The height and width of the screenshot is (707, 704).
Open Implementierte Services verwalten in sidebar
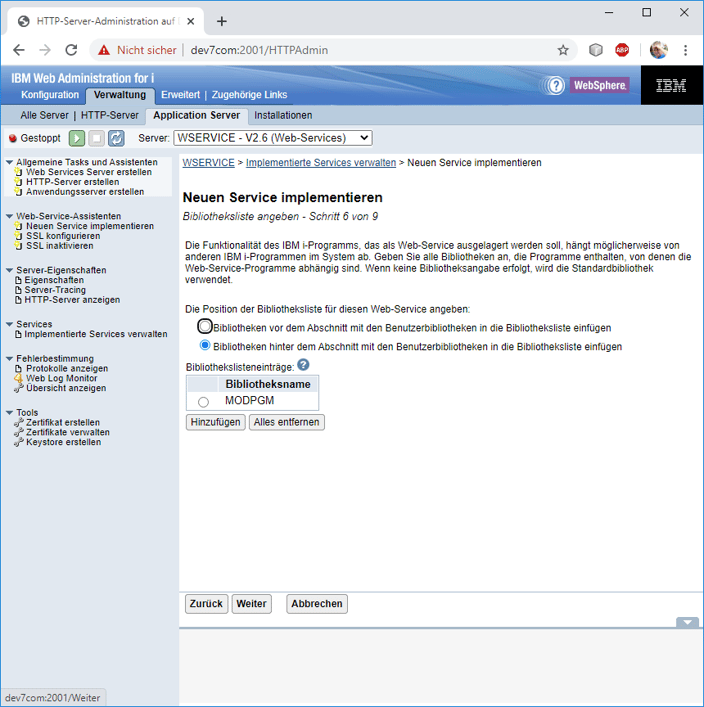tap(96, 334)
